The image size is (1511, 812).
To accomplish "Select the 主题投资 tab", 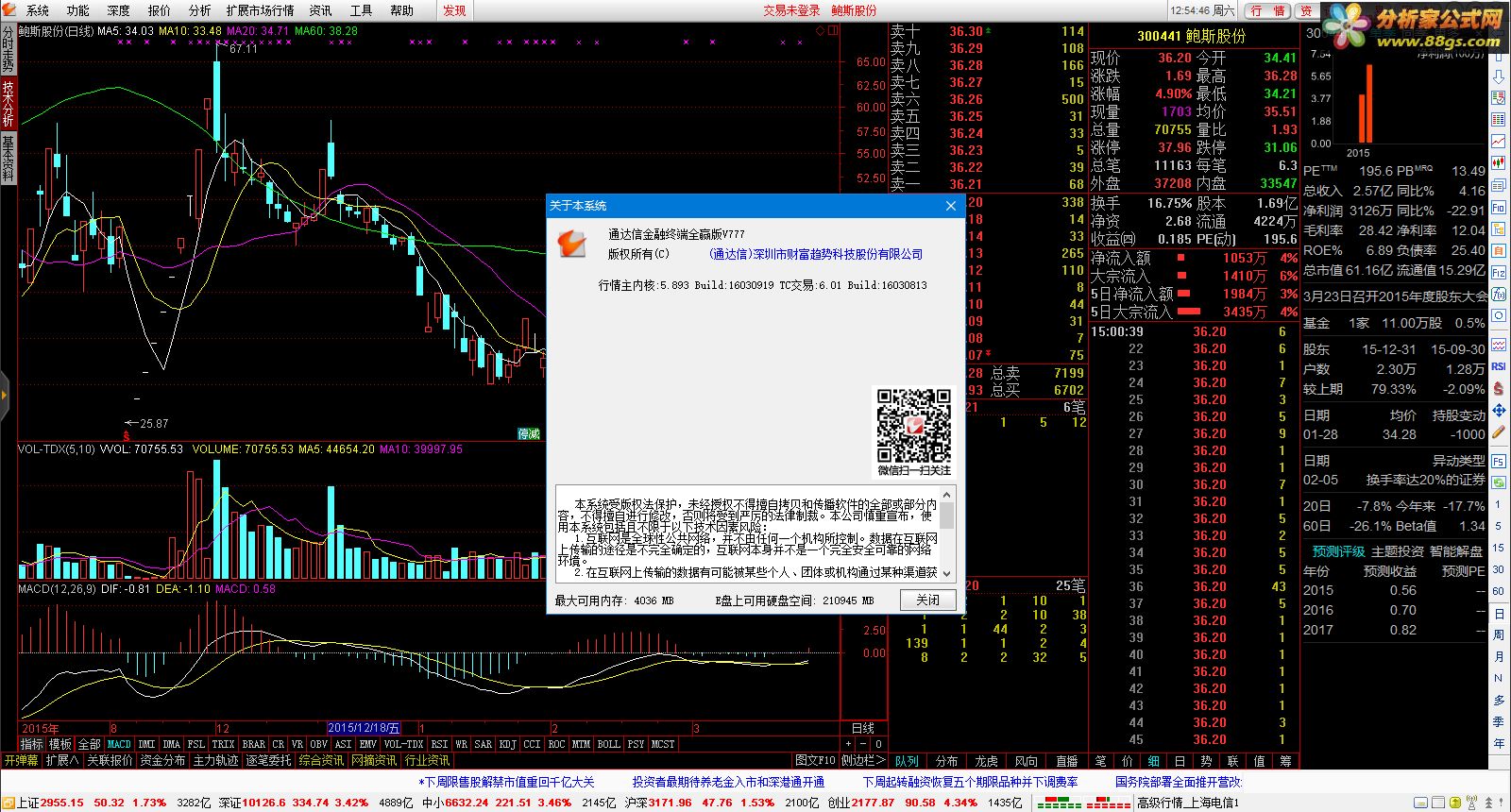I will [x=1398, y=551].
